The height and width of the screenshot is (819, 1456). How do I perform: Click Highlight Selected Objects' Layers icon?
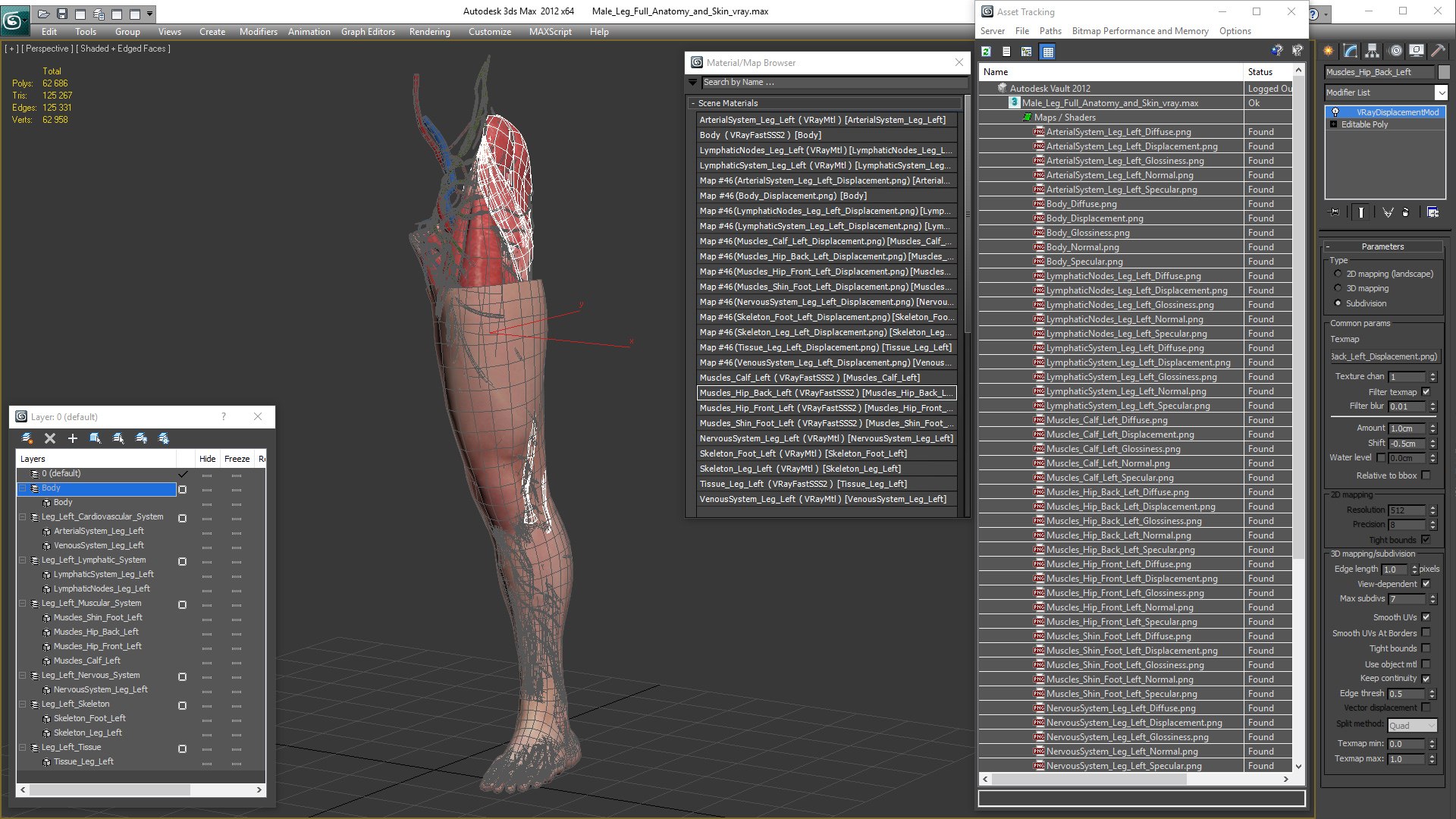(x=118, y=438)
